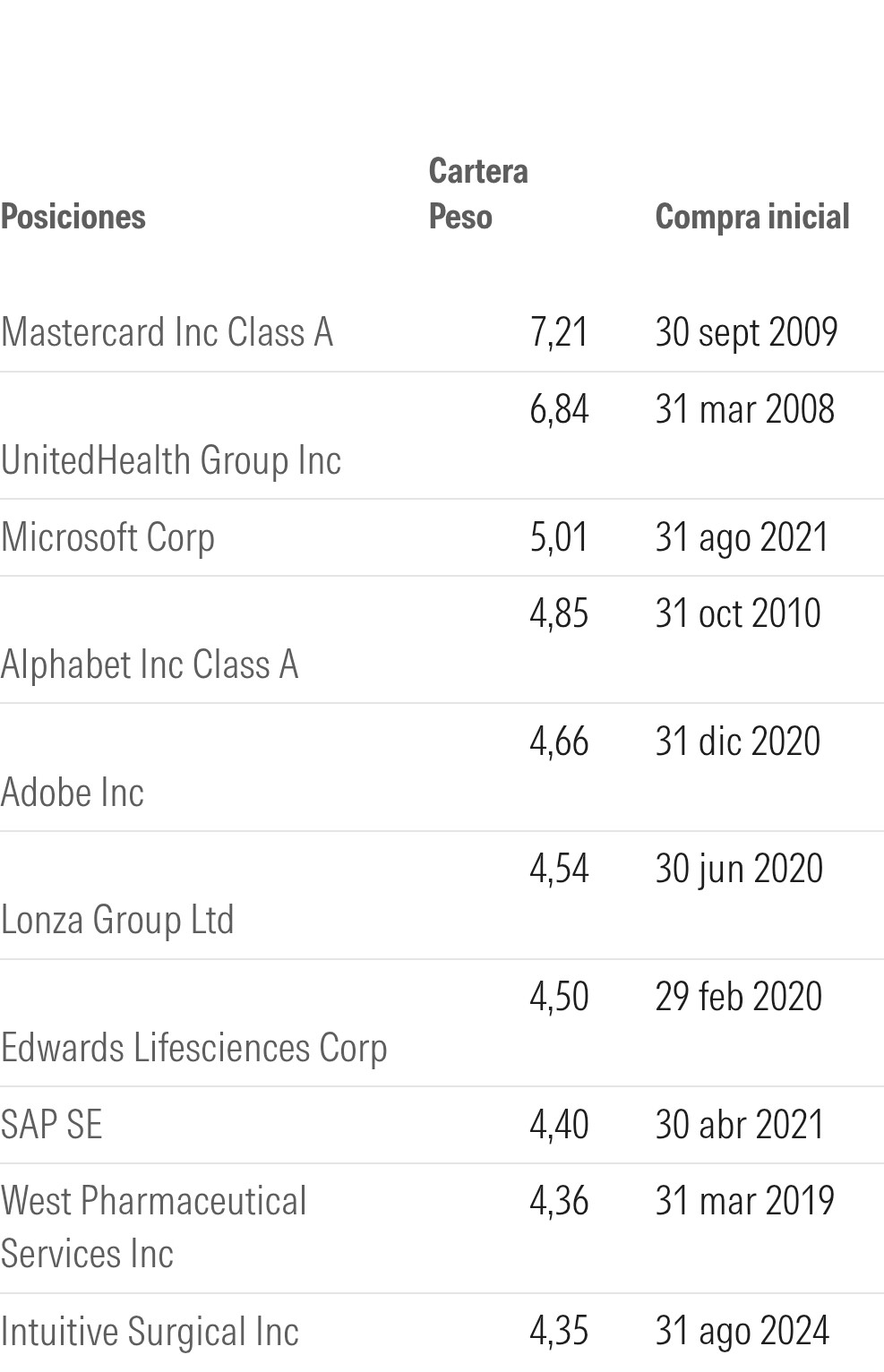Click the 31 mar 2008 purchase date
The image size is (884, 1372).
[x=744, y=409]
